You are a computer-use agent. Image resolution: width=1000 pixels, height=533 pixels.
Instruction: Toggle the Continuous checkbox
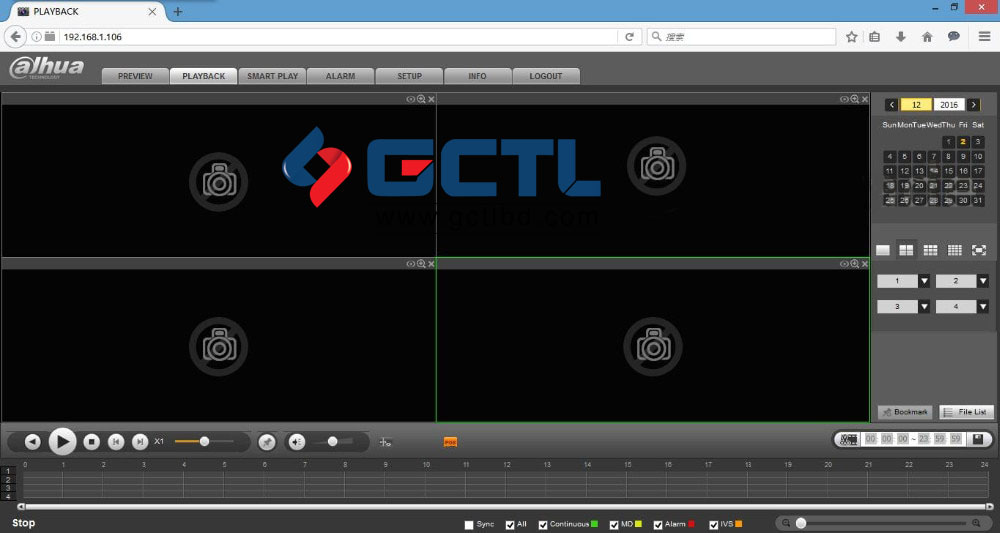(543, 525)
